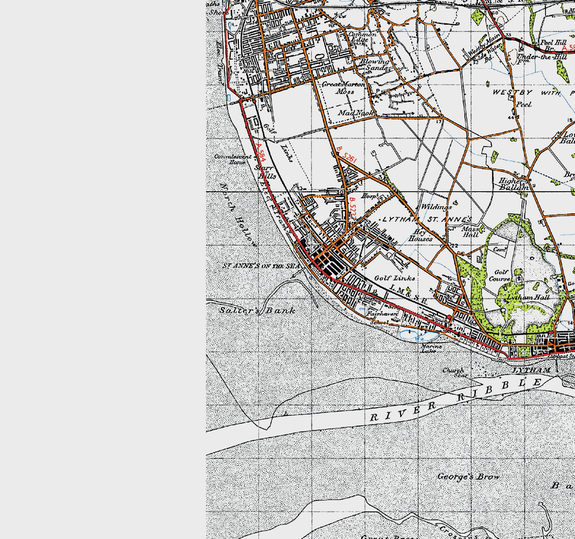The width and height of the screenshot is (575, 539).
Task: Click the "Mad Nook" label
Action: click(356, 113)
